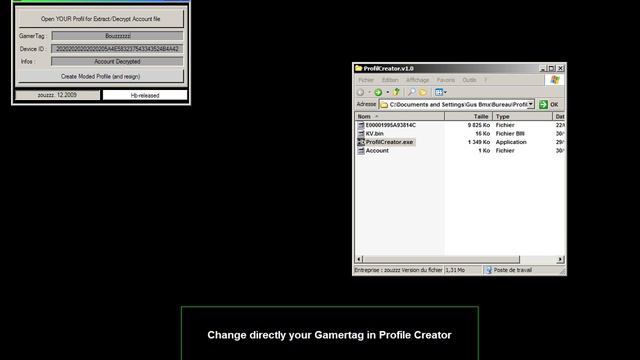Click the Poste de travail status bar icon
Viewport: 640px width, 360px height.
click(489, 270)
